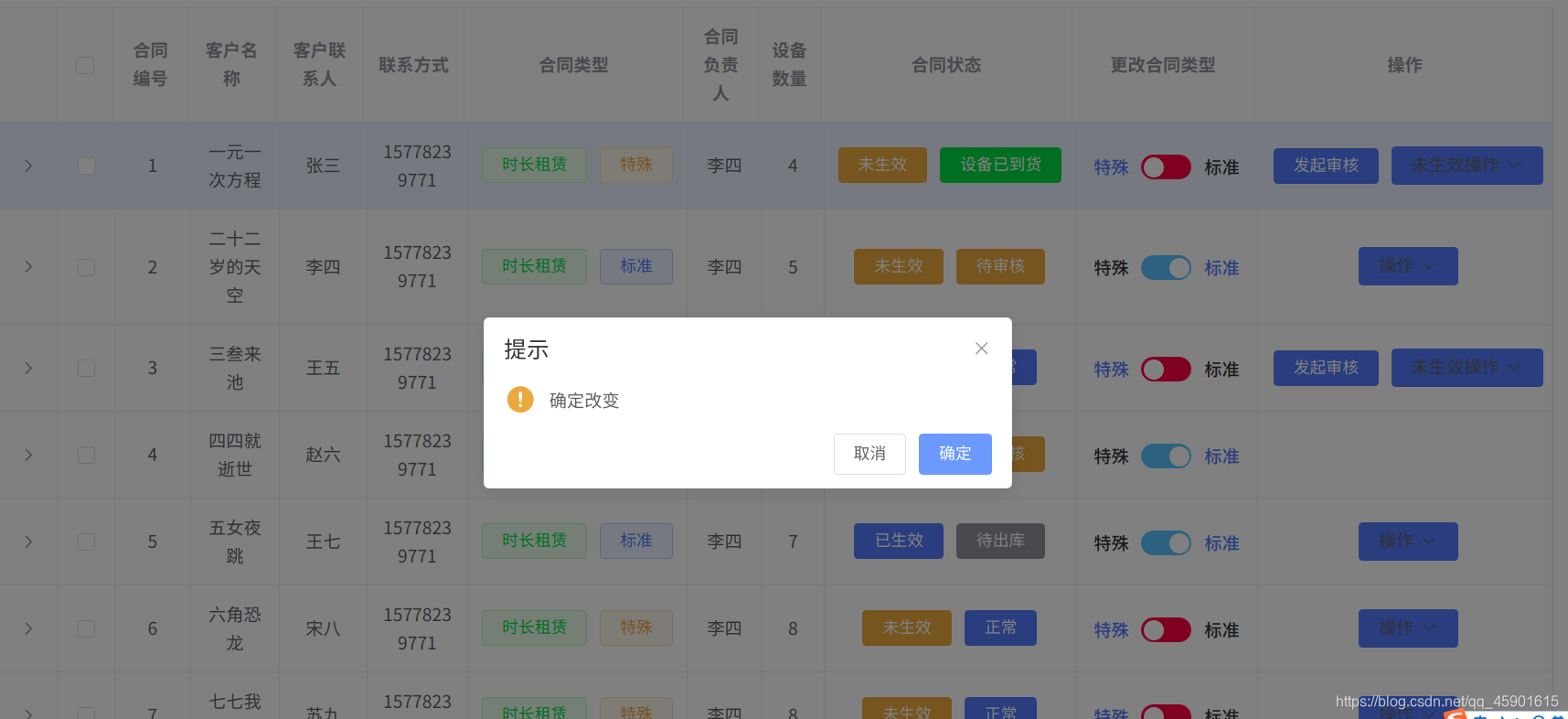This screenshot has width=1568, height=719.
Task: Expand row 3 (三叁来池) details
Action: pos(28,368)
